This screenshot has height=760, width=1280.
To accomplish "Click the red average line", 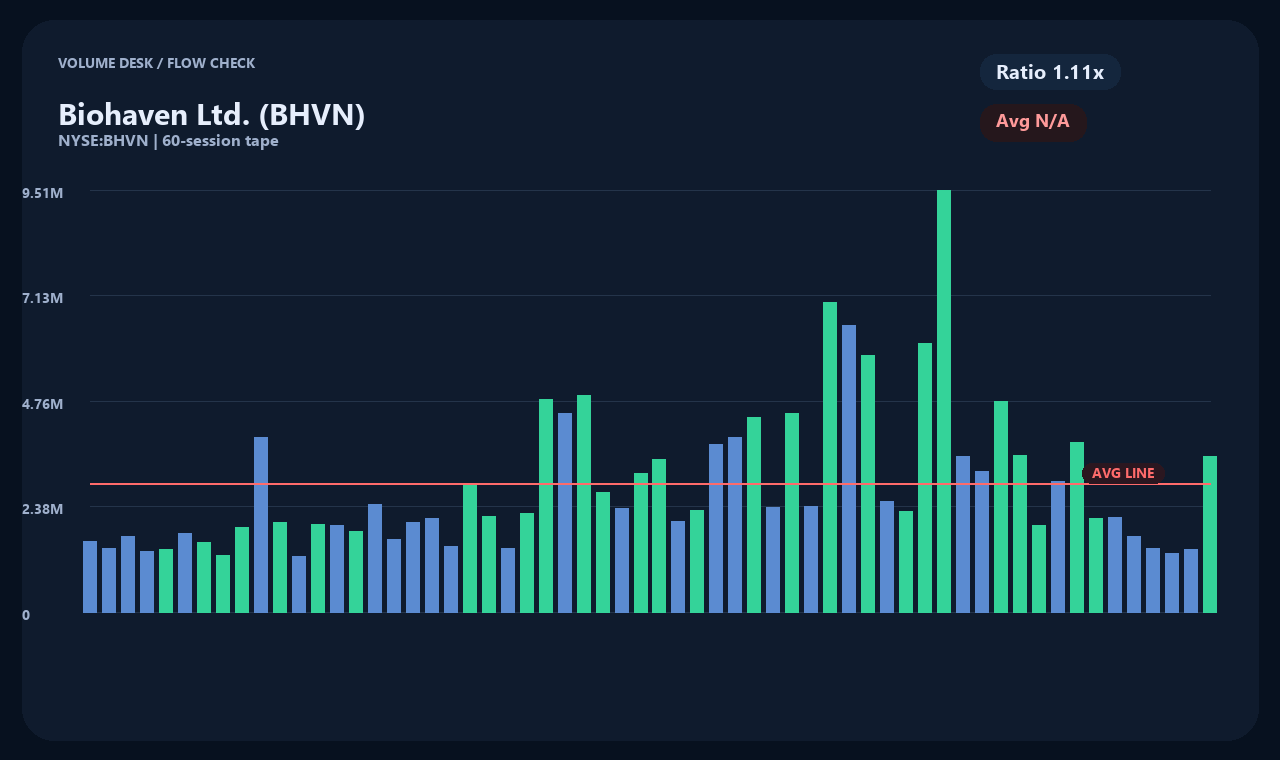I will coord(650,484).
